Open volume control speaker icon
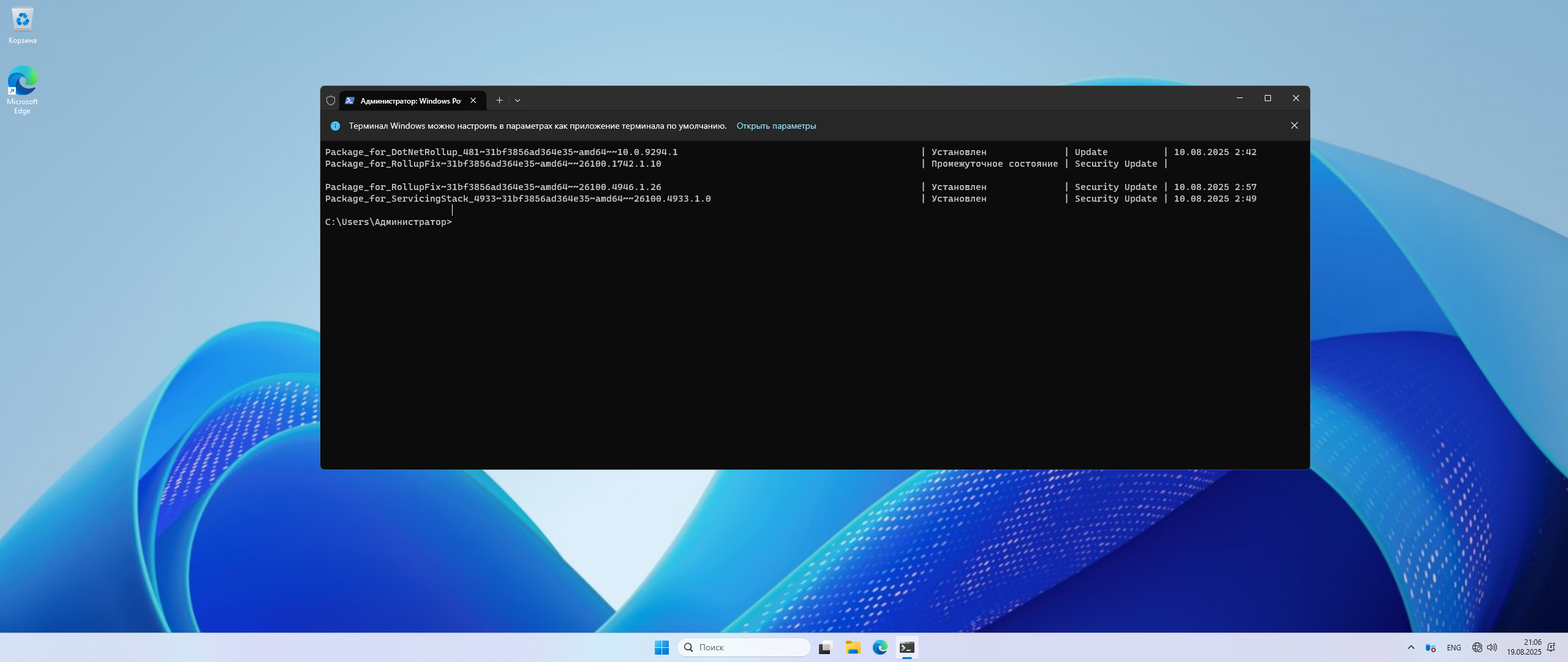This screenshot has height=662, width=1568. pyautogui.click(x=1492, y=647)
